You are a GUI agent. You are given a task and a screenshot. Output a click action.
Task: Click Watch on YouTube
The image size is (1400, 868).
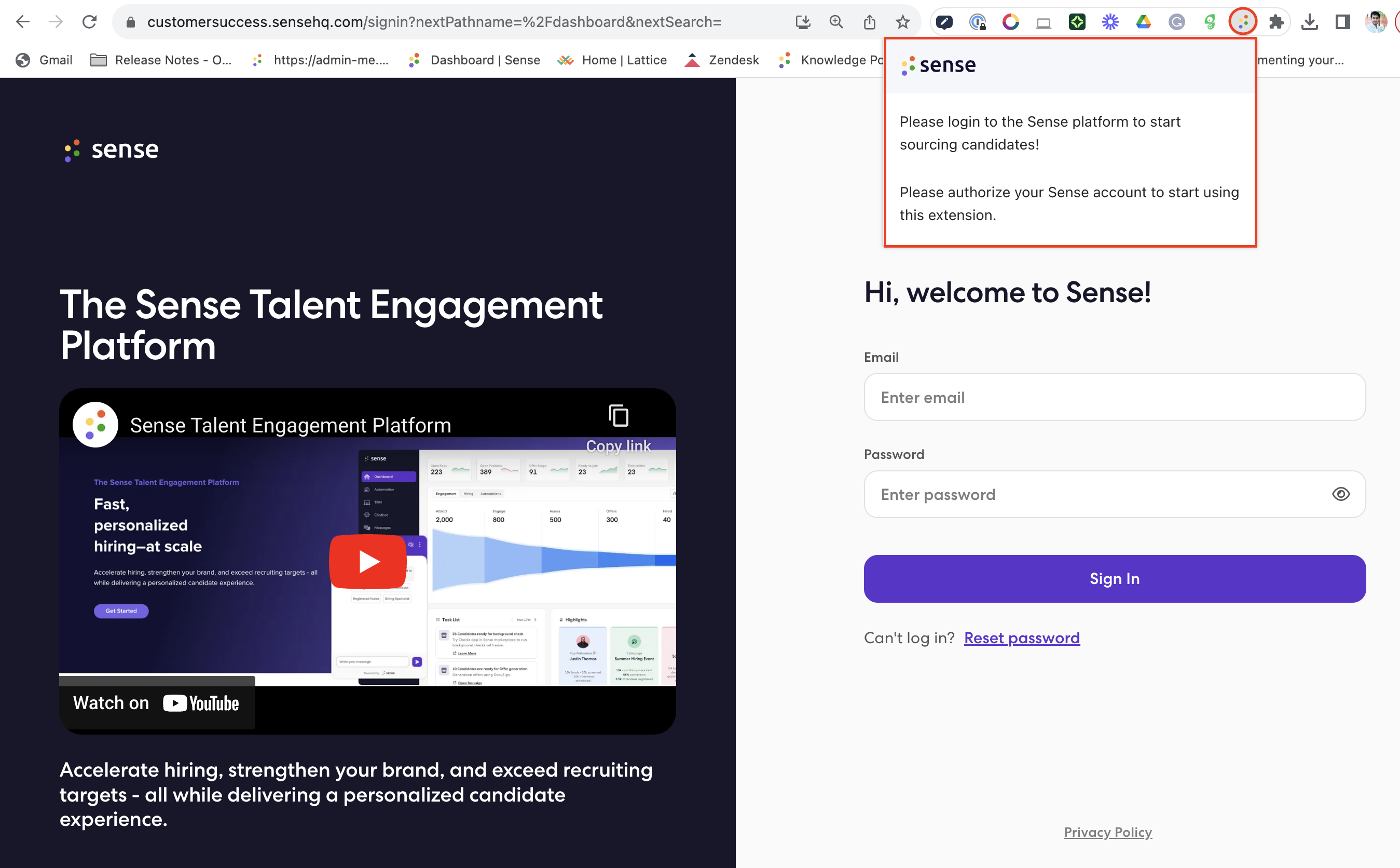[157, 703]
